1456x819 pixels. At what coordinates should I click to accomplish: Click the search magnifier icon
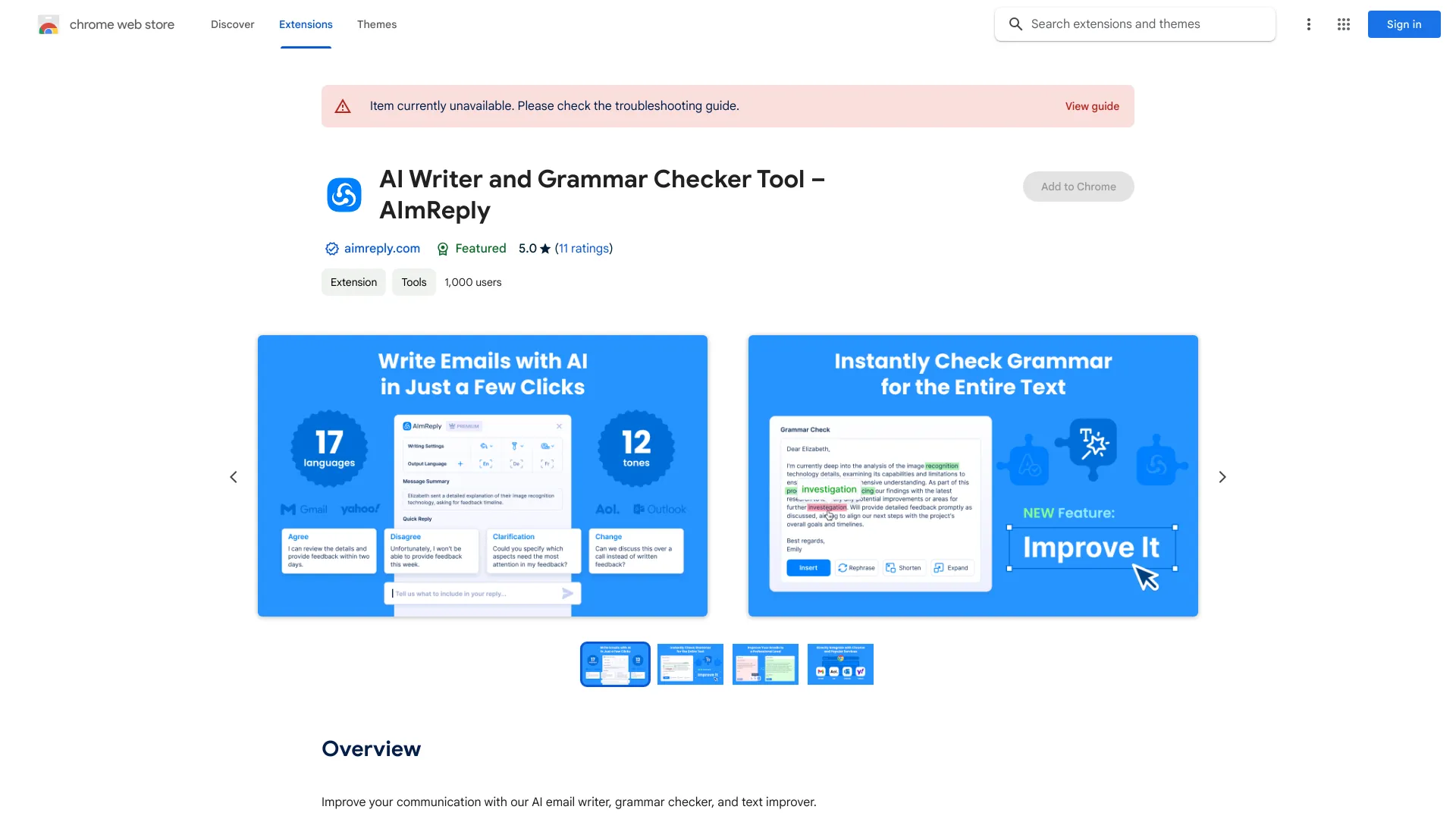1016,24
